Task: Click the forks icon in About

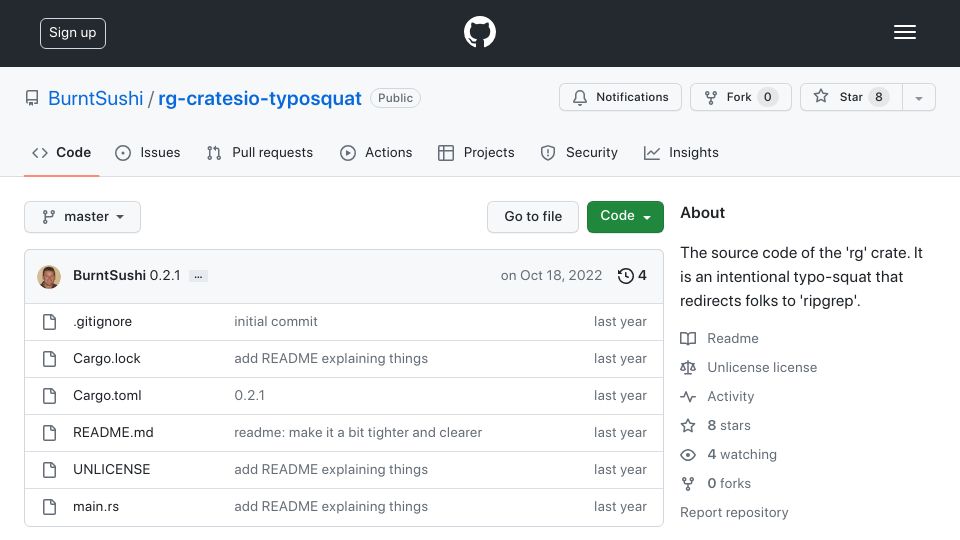Action: coord(688,484)
